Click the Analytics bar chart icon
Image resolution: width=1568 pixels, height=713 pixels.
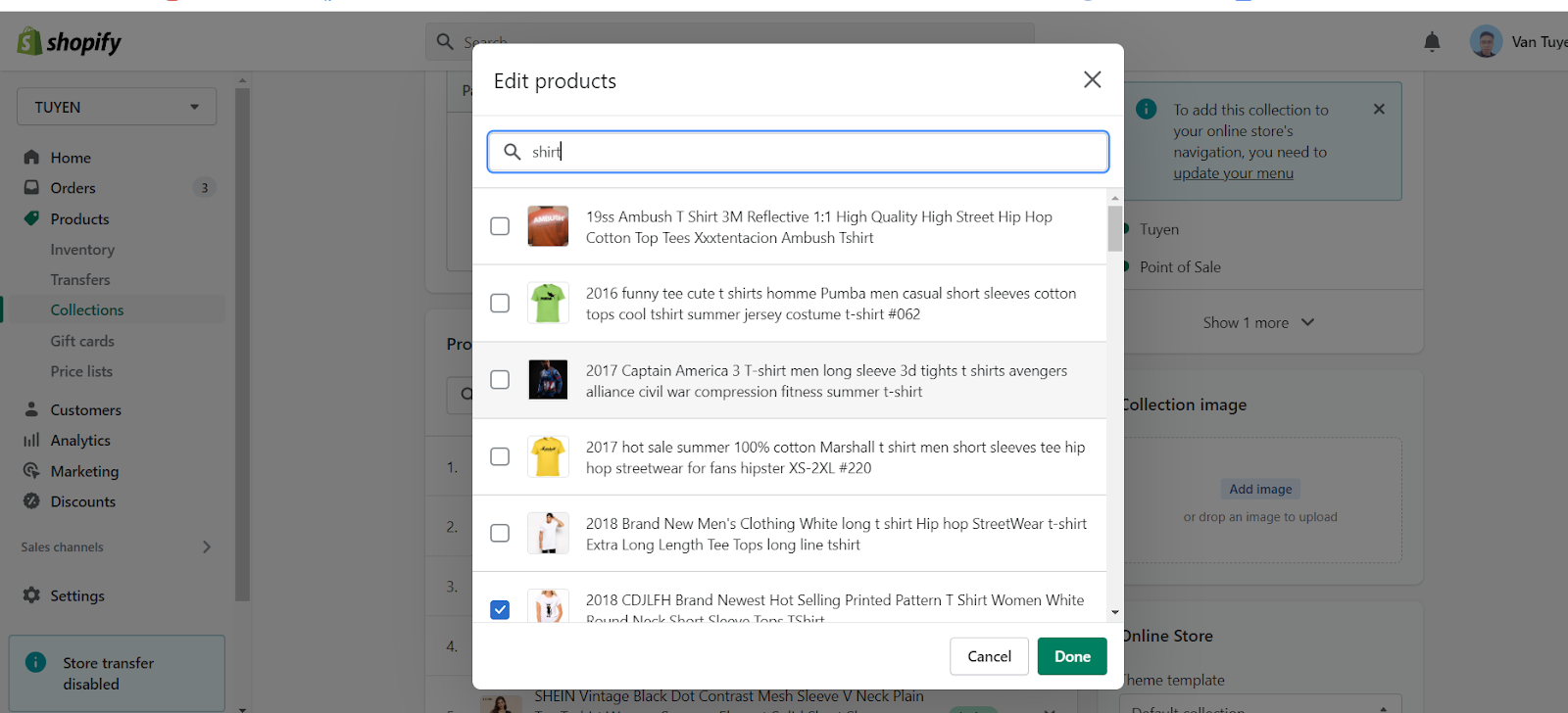31,440
